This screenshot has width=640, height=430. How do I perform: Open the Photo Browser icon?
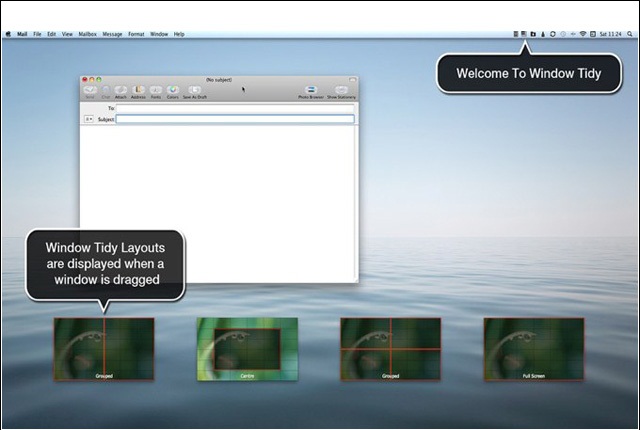[x=311, y=90]
